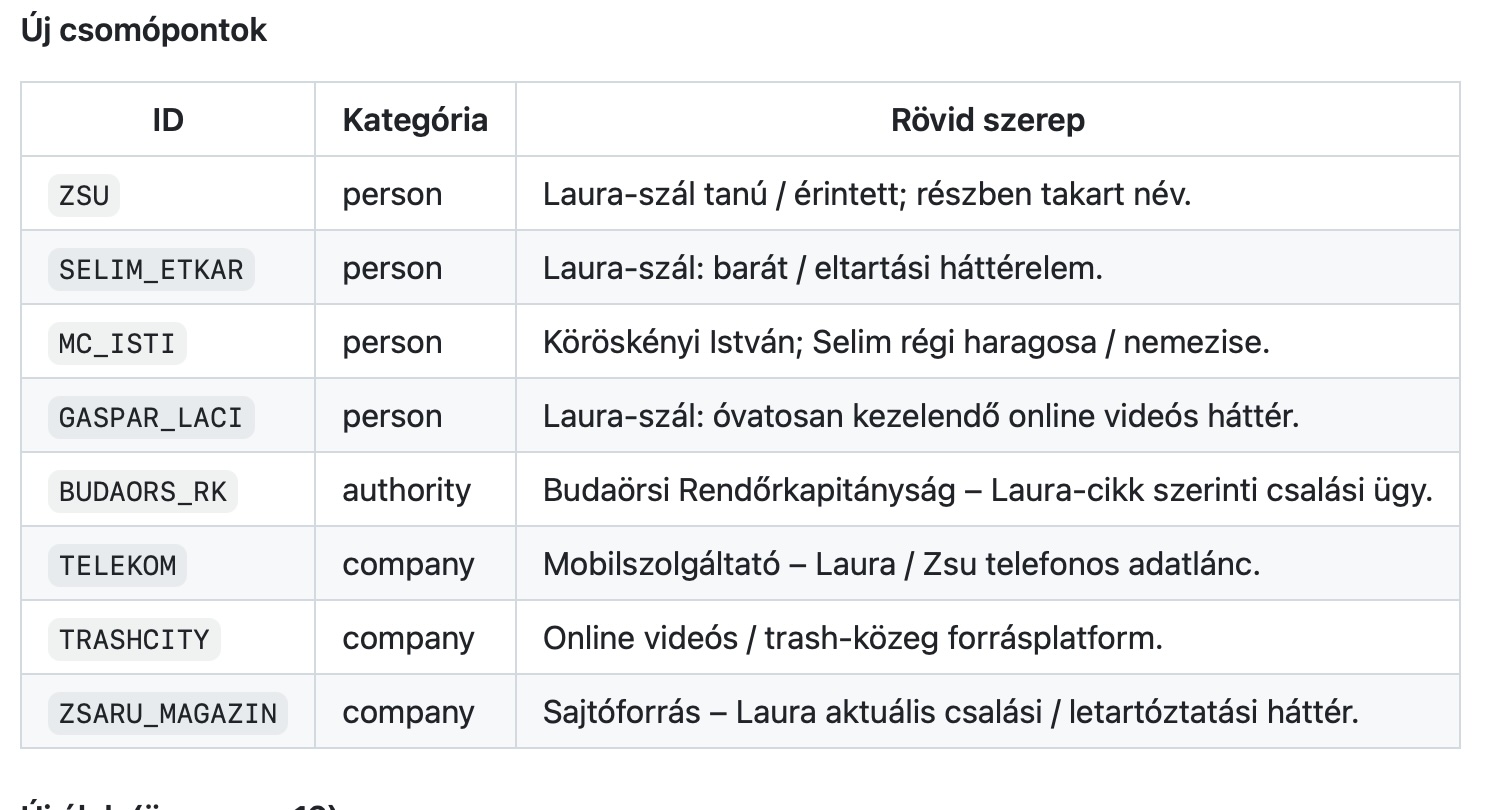
Task: Select the Kategória column header
Action: coord(415,120)
